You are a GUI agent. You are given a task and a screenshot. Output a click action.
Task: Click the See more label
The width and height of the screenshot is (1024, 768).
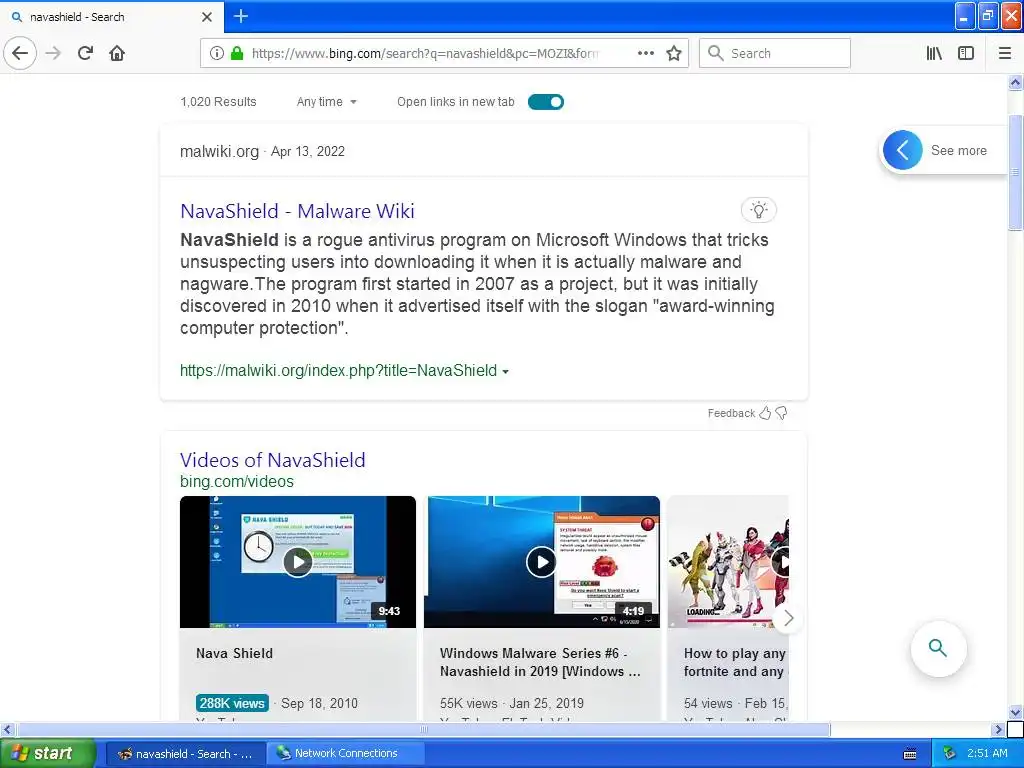959,150
